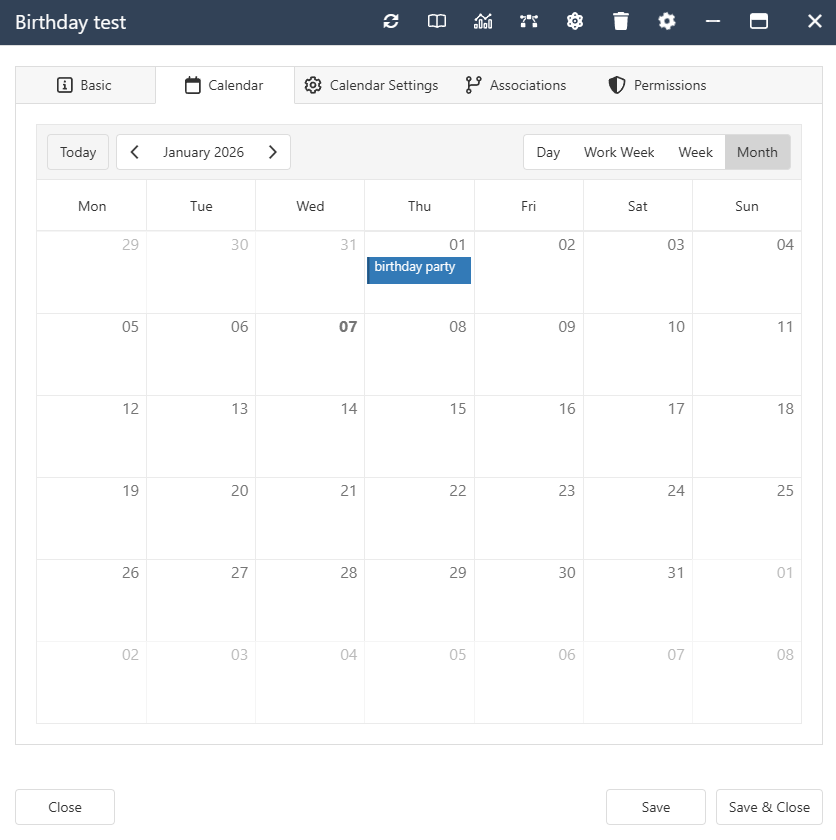836x840 pixels.
Task: Jump to today's date with the Today button
Action: point(77,152)
